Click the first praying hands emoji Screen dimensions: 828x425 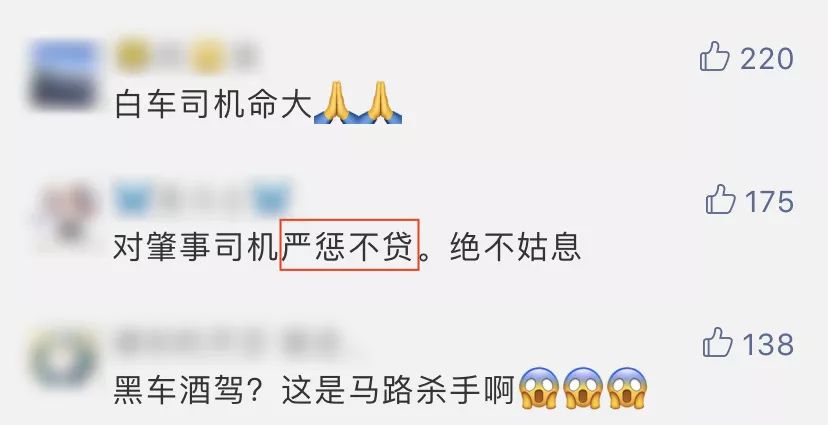click(x=336, y=103)
